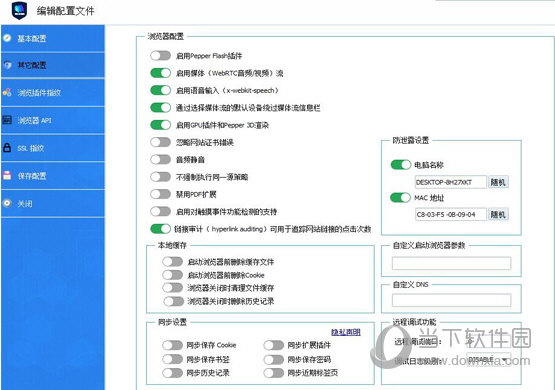This screenshot has width=555, height=390.
Task: Enable 同步保存书签 toggle
Action: [172, 359]
